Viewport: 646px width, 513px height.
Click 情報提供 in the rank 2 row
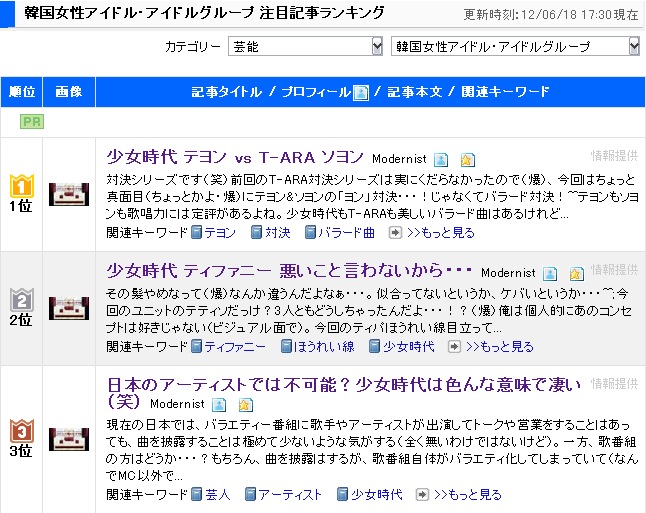tap(614, 269)
